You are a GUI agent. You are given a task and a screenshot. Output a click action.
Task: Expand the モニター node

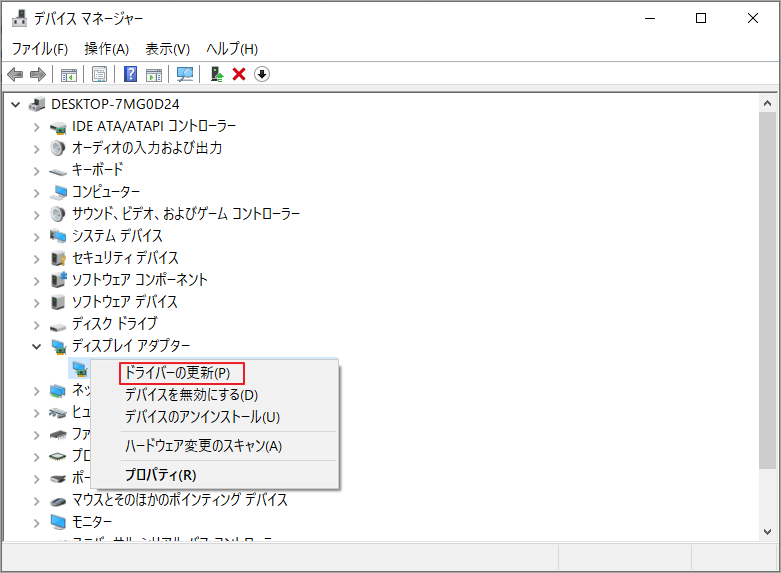point(36,523)
